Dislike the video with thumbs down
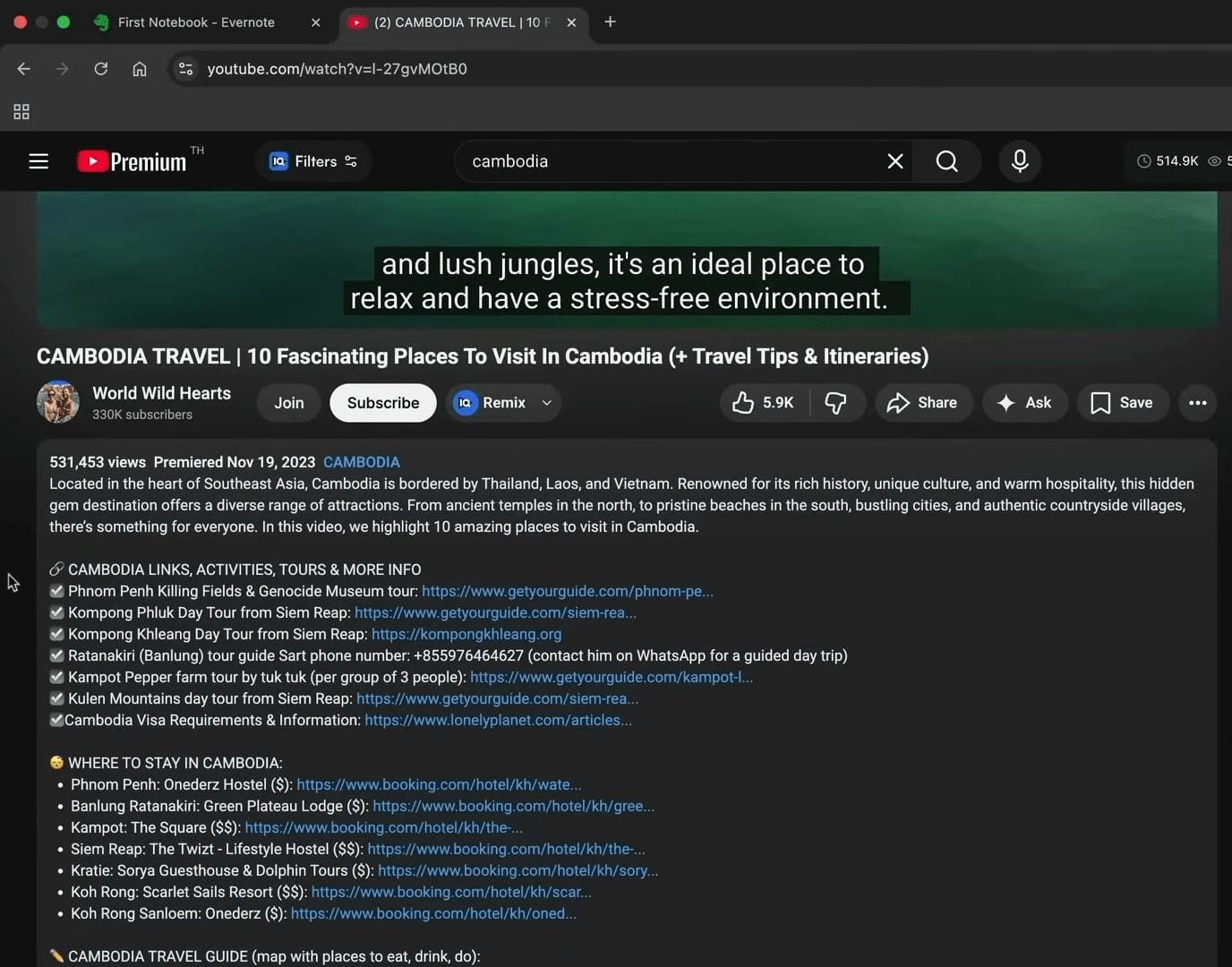 (836, 403)
